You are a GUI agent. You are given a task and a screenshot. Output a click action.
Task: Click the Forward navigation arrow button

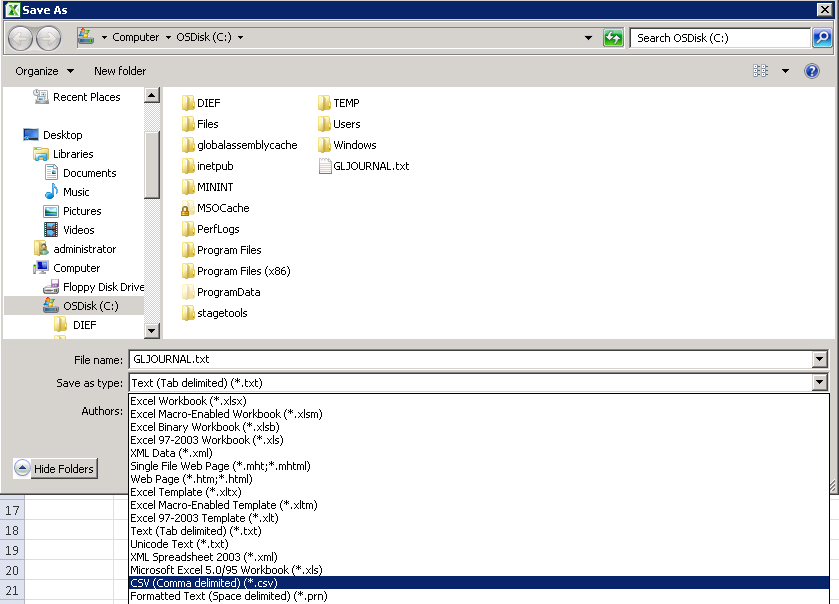pos(48,38)
